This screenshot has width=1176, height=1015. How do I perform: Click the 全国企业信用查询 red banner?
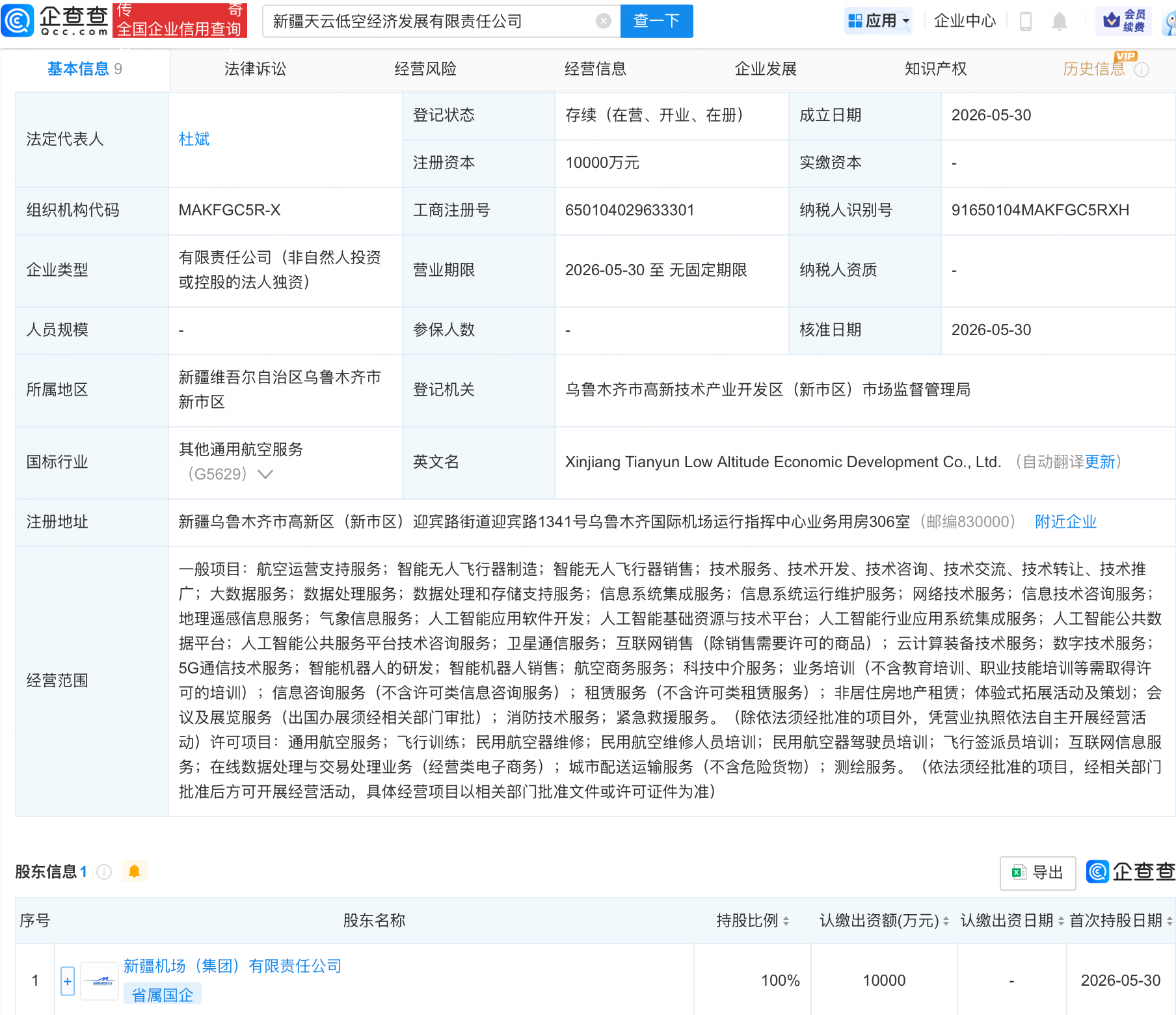pyautogui.click(x=180, y=20)
